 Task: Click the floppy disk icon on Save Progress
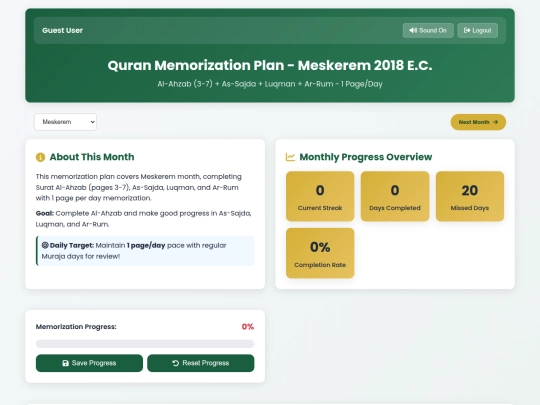[65, 363]
